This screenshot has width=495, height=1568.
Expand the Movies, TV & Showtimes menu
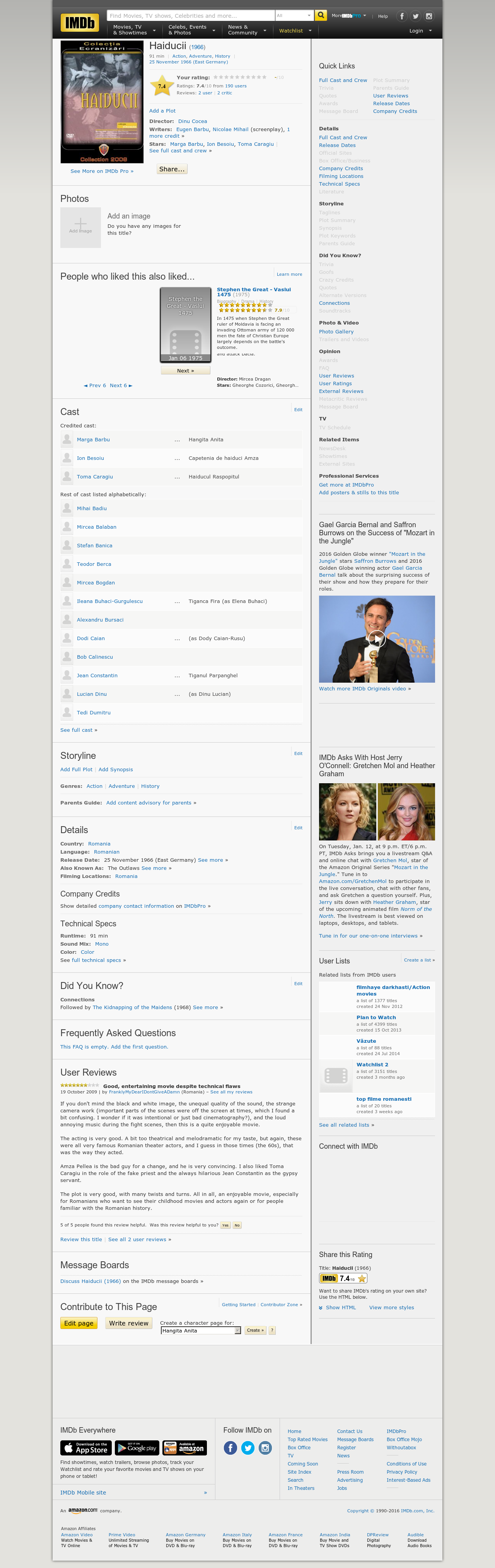coord(134,30)
